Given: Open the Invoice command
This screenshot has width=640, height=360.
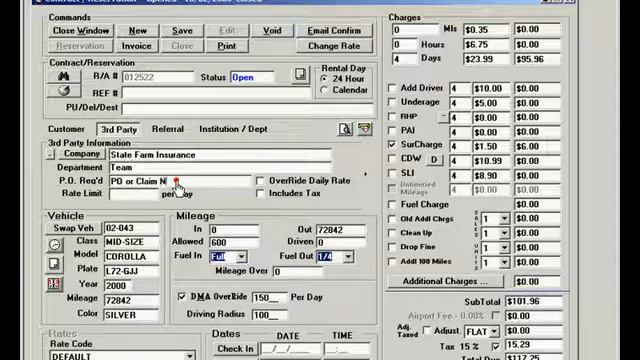Looking at the screenshot, I should pos(136,46).
